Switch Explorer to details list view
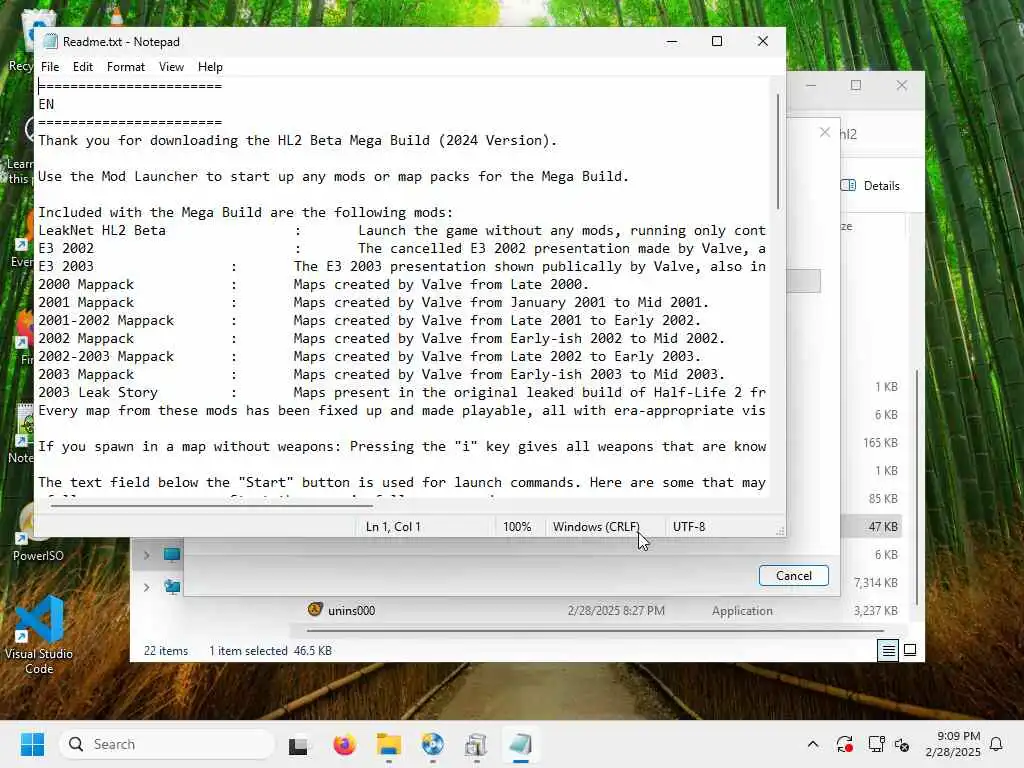The height and width of the screenshot is (768, 1024). [888, 650]
